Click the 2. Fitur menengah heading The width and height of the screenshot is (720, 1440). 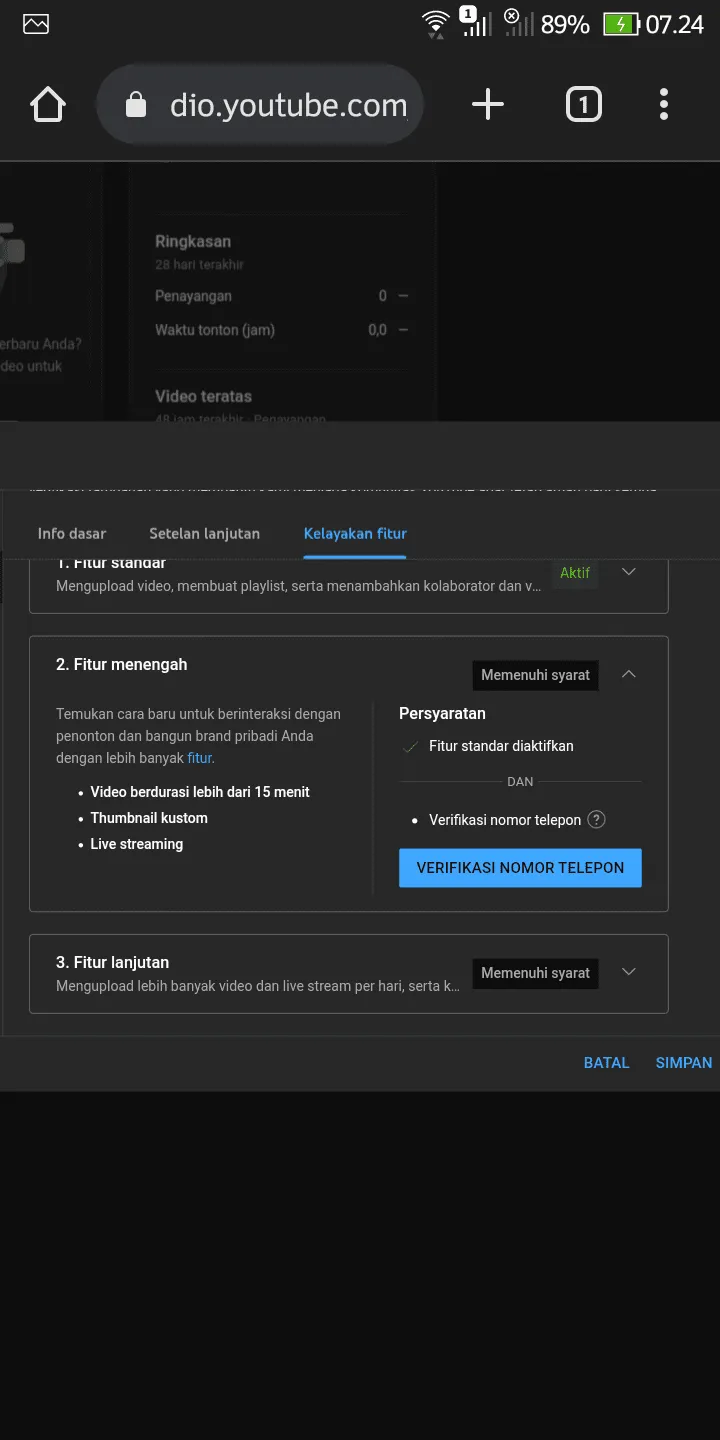point(122,664)
